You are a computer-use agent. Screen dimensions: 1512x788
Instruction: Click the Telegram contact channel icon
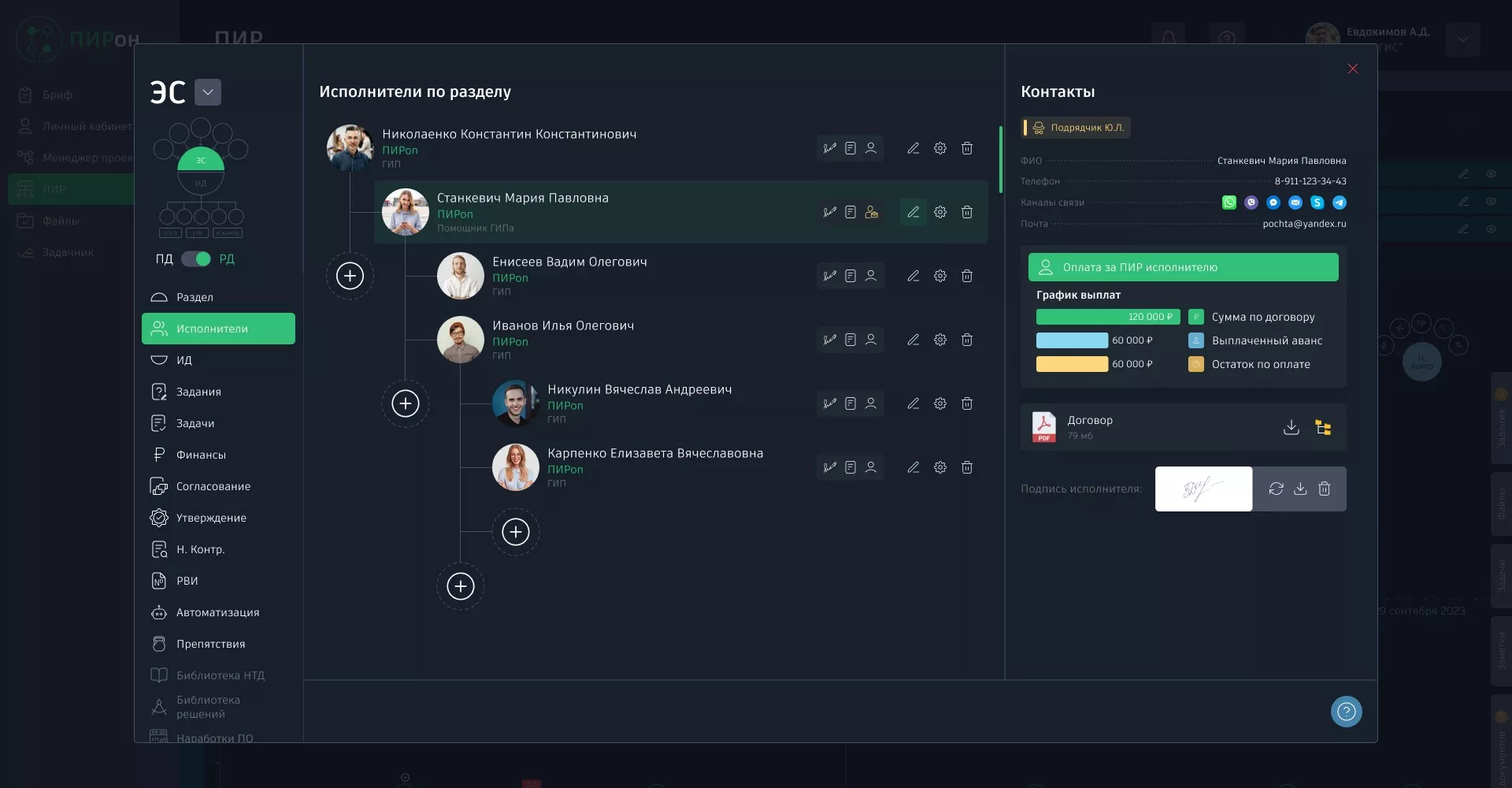pos(1339,203)
